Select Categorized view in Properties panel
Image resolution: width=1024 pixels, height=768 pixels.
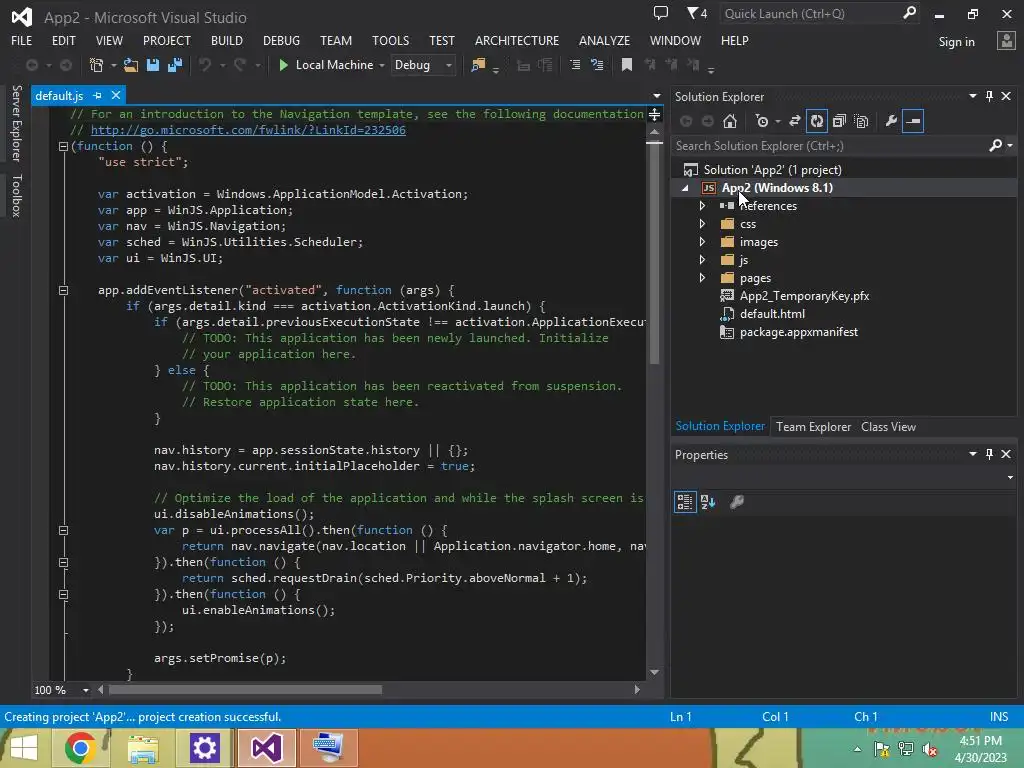coord(685,502)
